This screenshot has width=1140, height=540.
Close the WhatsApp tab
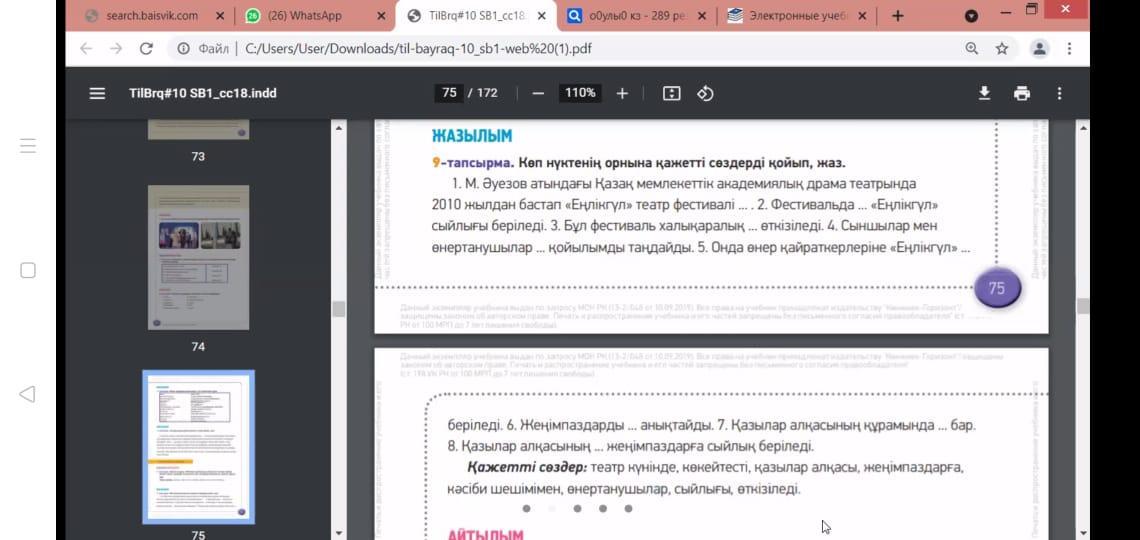click(x=381, y=16)
